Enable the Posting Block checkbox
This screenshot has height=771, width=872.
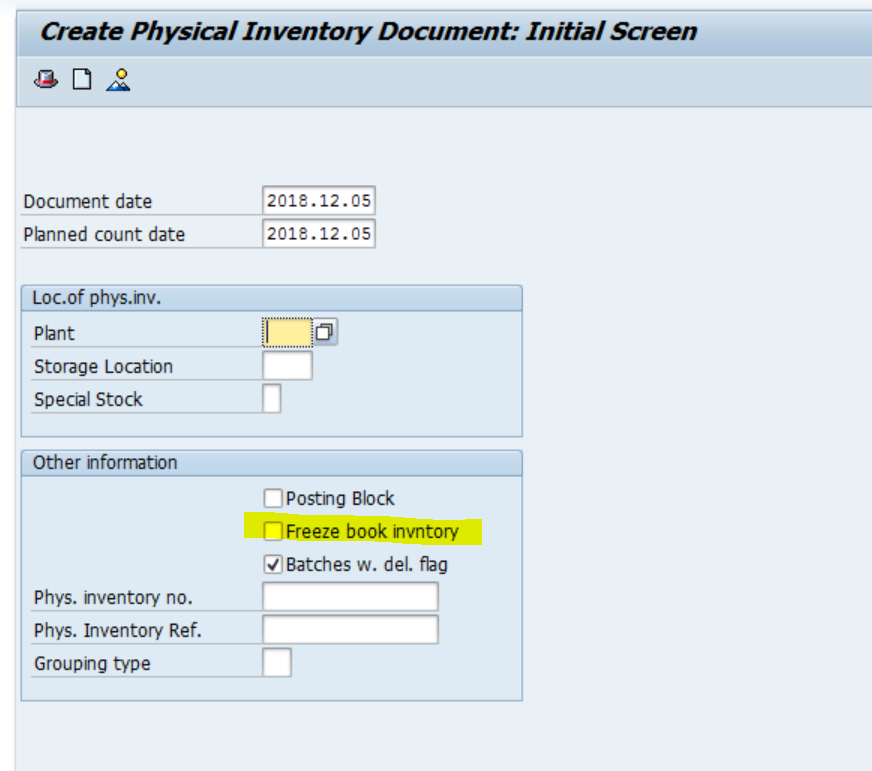272,498
